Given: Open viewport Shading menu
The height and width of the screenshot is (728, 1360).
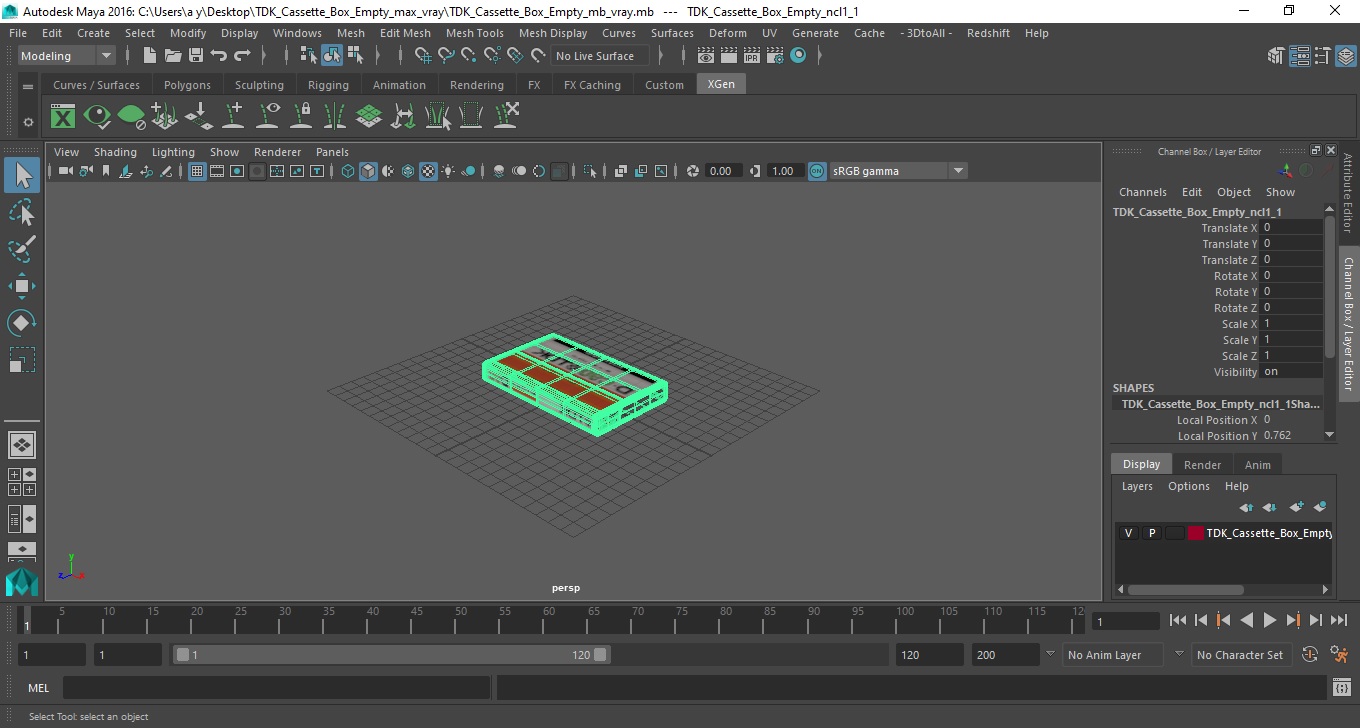Looking at the screenshot, I should pyautogui.click(x=115, y=152).
